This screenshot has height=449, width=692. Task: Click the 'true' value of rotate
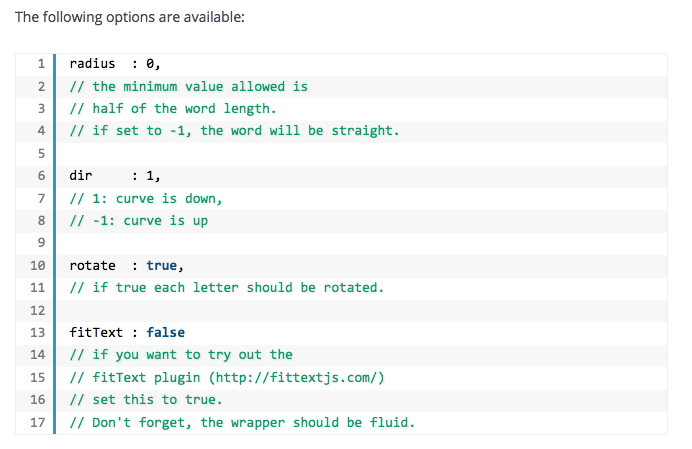162,265
